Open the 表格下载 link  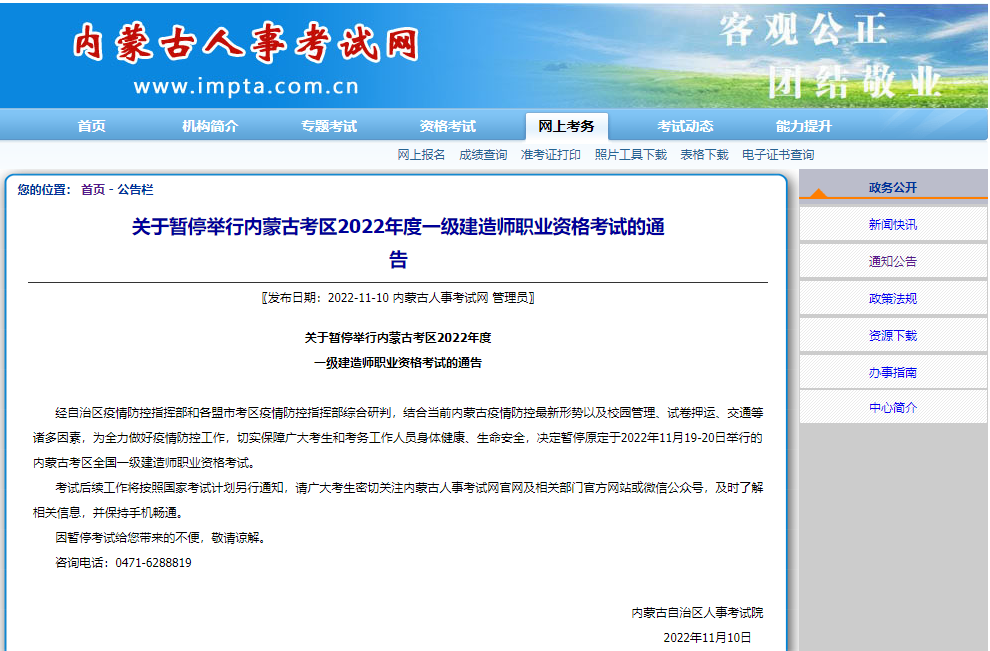pyautogui.click(x=704, y=155)
